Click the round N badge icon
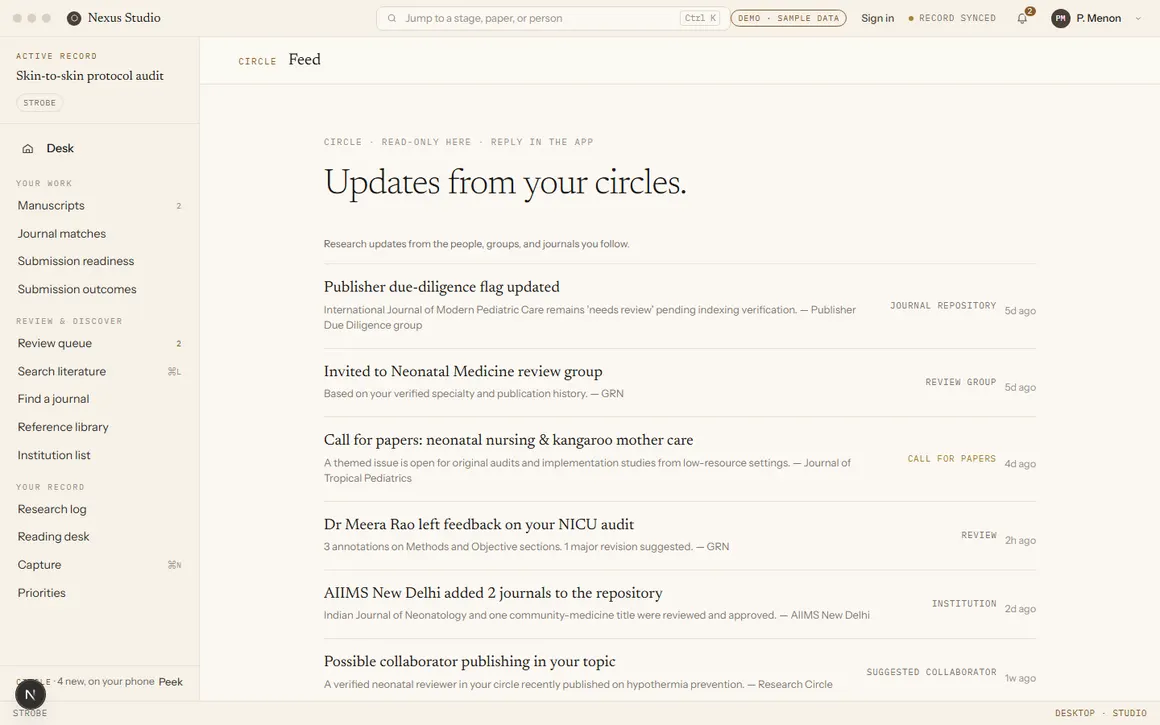1160x725 pixels. pos(30,695)
